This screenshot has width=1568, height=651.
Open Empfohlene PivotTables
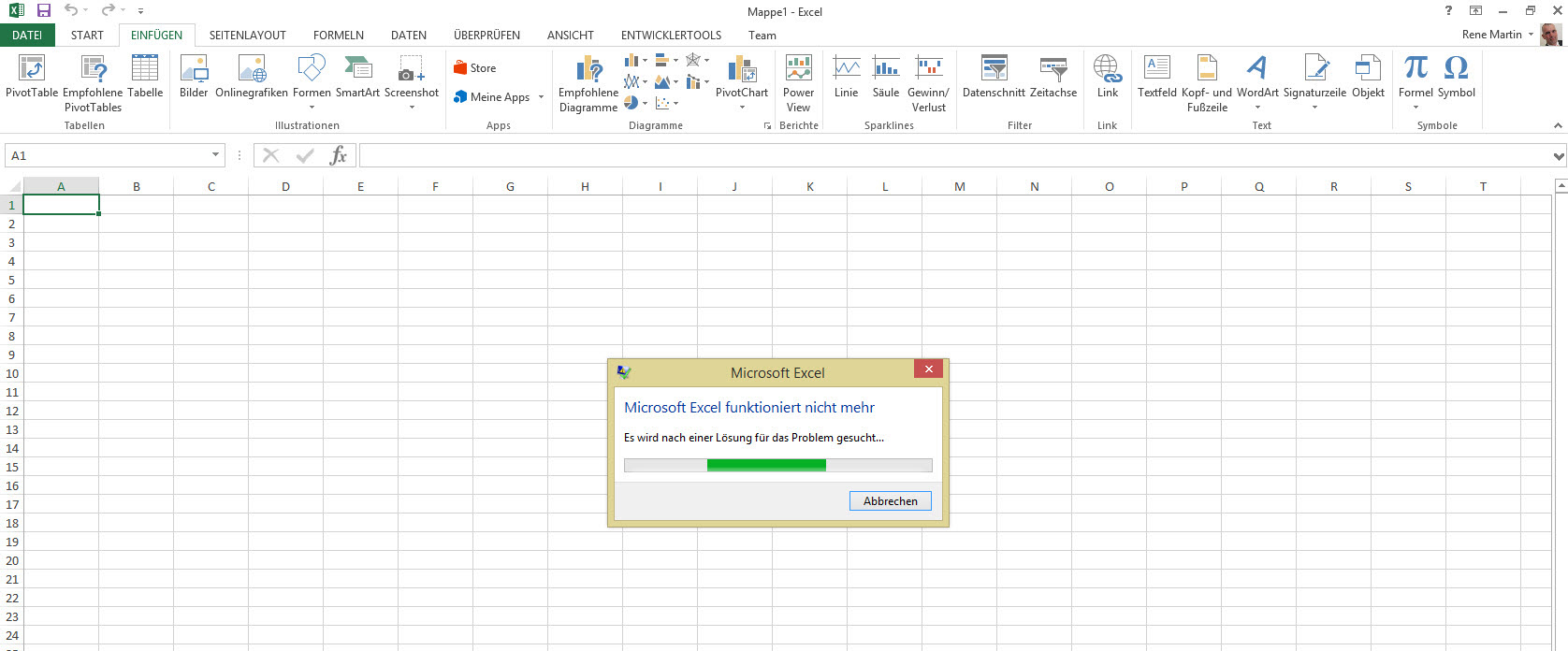(x=93, y=83)
